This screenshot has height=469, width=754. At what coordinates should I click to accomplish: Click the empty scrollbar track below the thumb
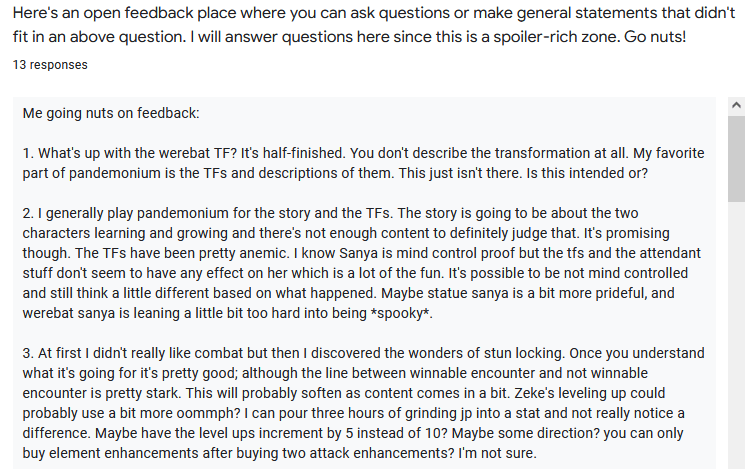737,350
